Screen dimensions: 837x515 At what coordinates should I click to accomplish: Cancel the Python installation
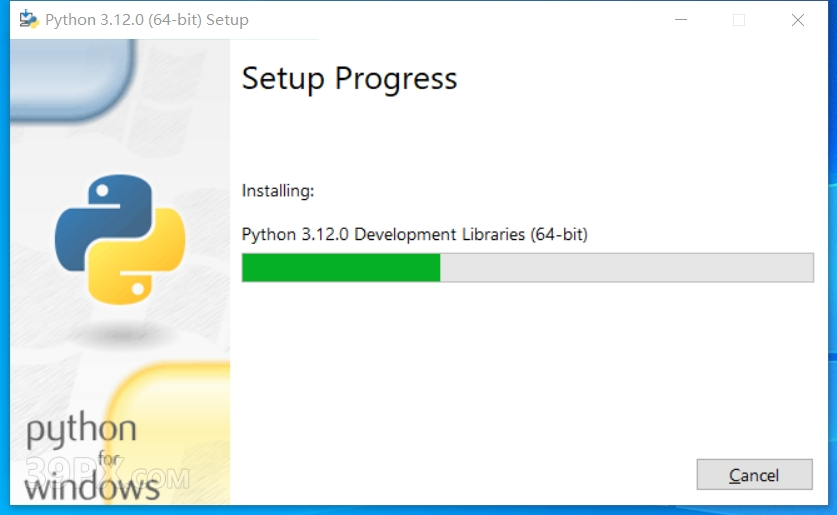click(754, 474)
